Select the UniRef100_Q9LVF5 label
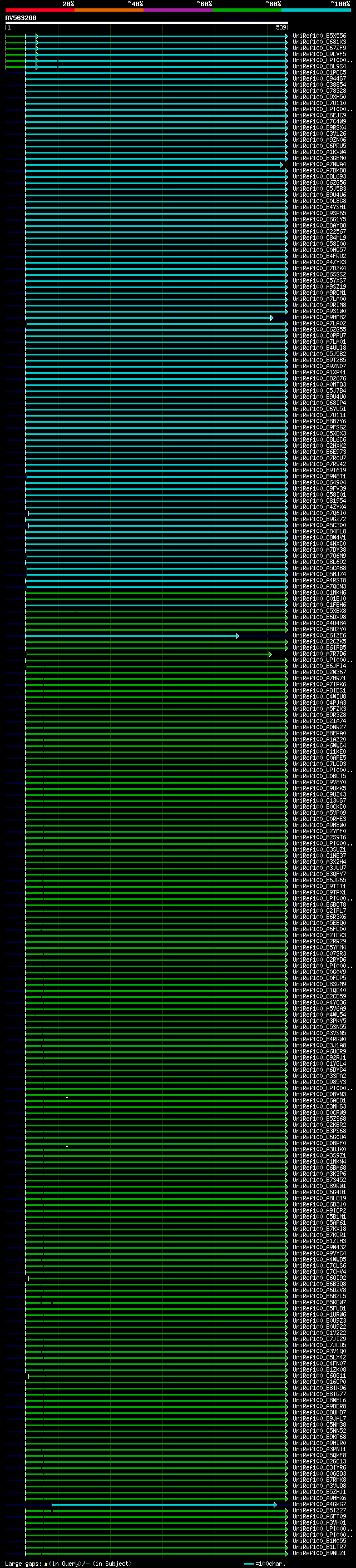Screen dimensions: 356x1568 (319, 54)
